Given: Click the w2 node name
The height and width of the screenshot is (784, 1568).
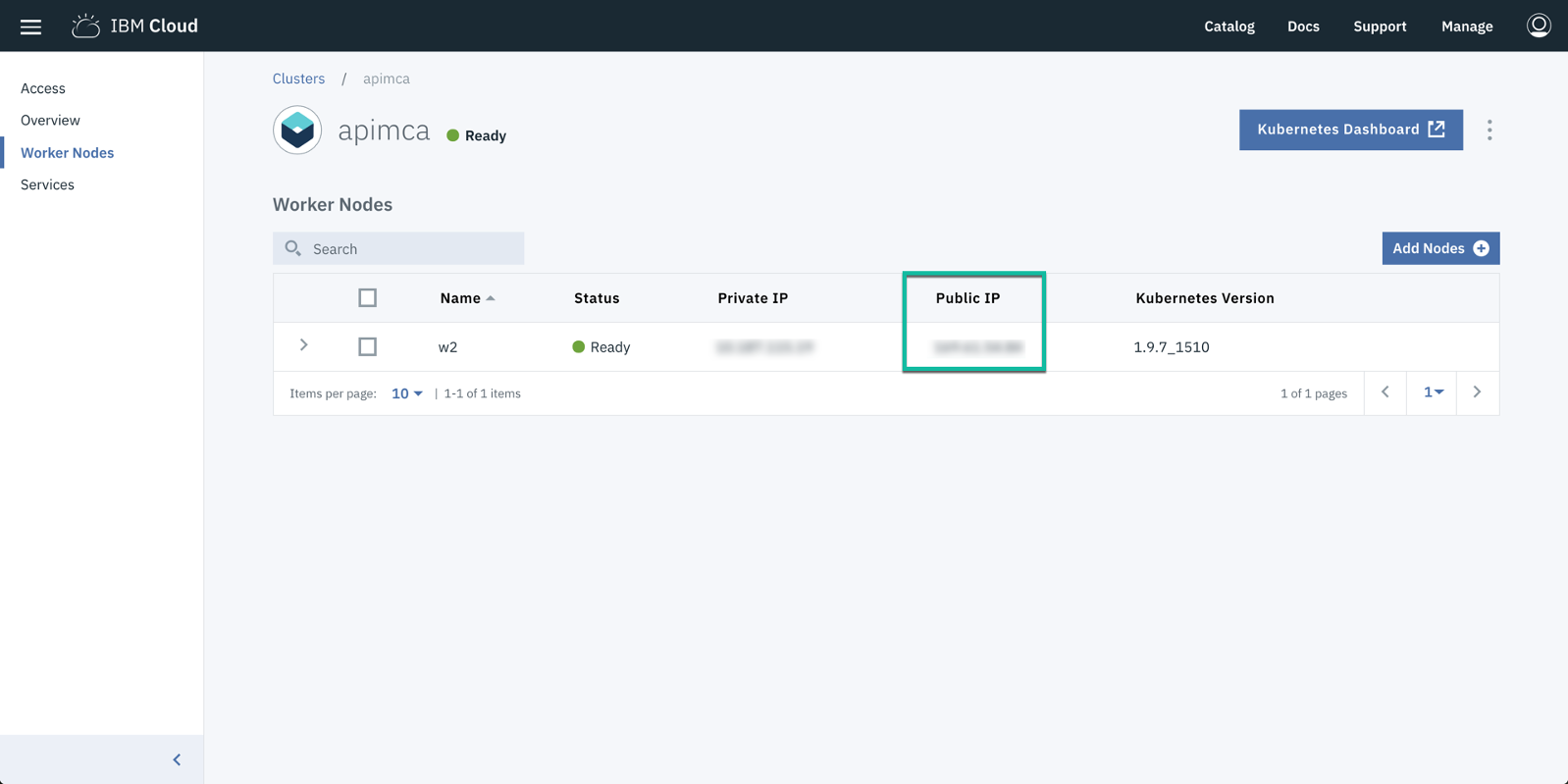Looking at the screenshot, I should click(x=447, y=347).
